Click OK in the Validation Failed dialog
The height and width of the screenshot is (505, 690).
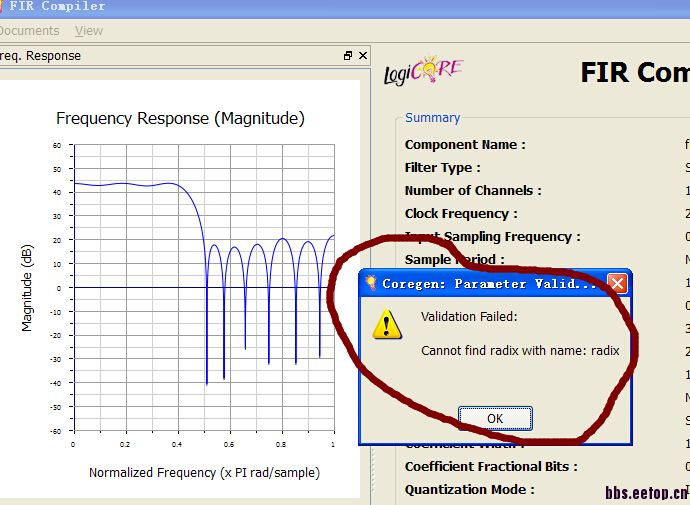pyautogui.click(x=495, y=418)
